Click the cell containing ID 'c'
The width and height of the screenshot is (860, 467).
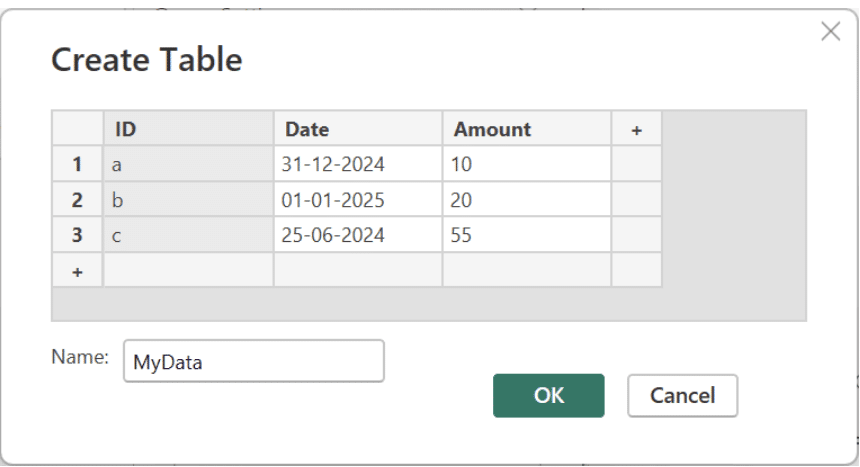point(188,236)
